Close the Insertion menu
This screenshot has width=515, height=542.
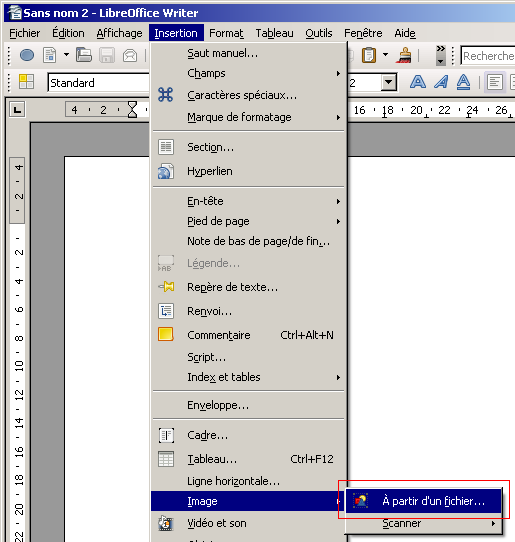[x=176, y=33]
